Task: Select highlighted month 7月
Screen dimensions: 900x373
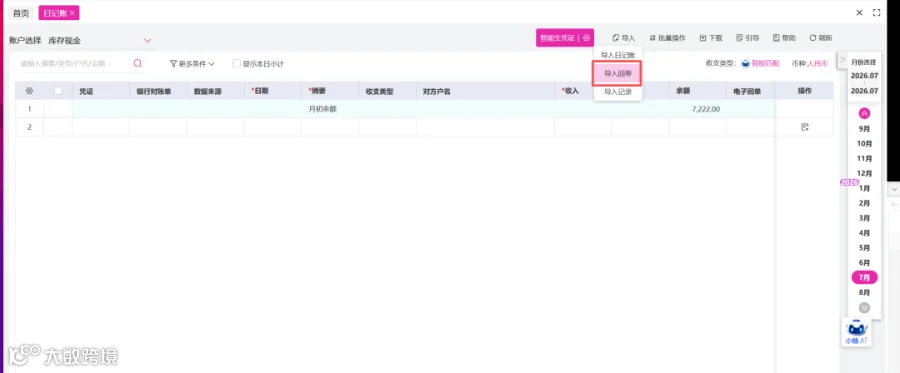Action: pyautogui.click(x=864, y=278)
